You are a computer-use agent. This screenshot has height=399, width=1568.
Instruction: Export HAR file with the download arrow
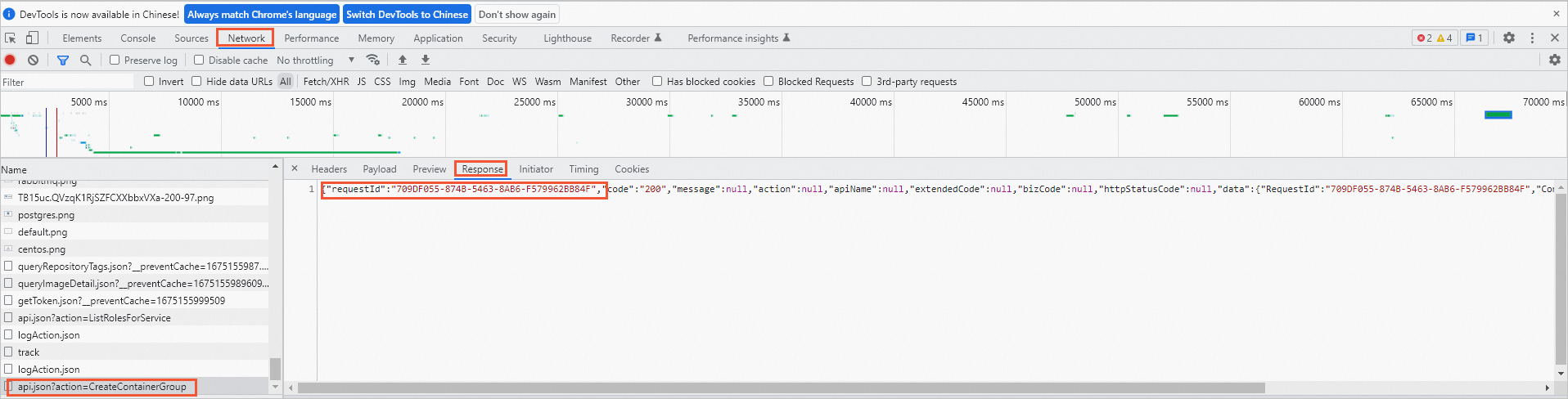426,60
